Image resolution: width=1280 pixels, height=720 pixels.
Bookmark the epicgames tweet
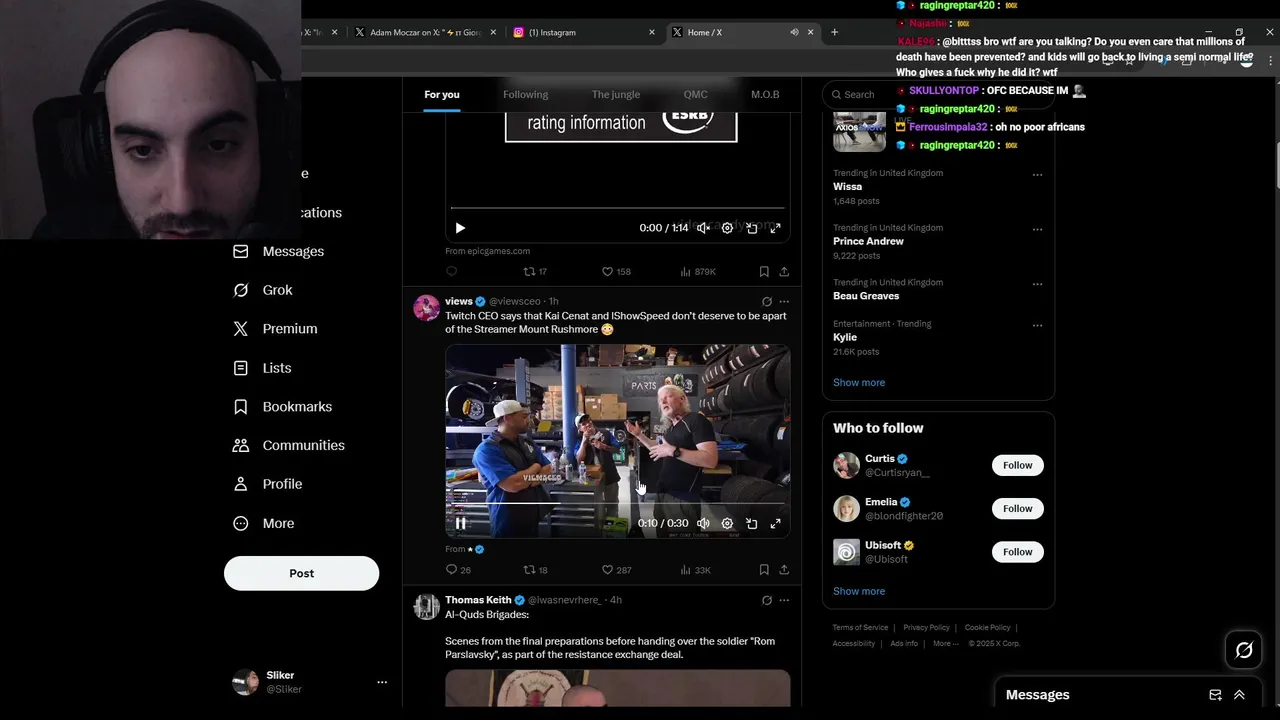click(x=764, y=271)
